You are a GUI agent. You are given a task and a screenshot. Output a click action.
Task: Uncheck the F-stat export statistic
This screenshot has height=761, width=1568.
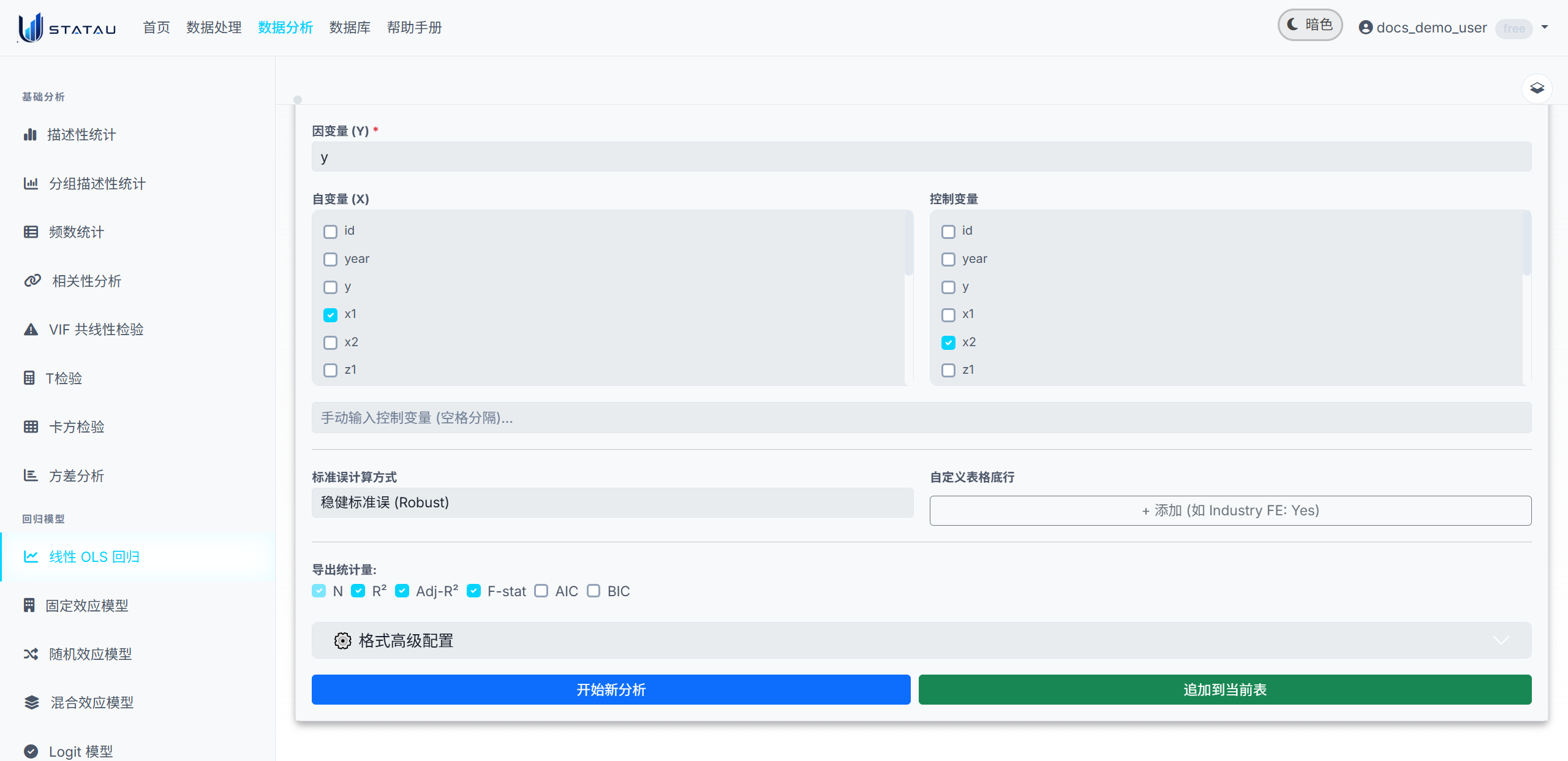pos(473,591)
